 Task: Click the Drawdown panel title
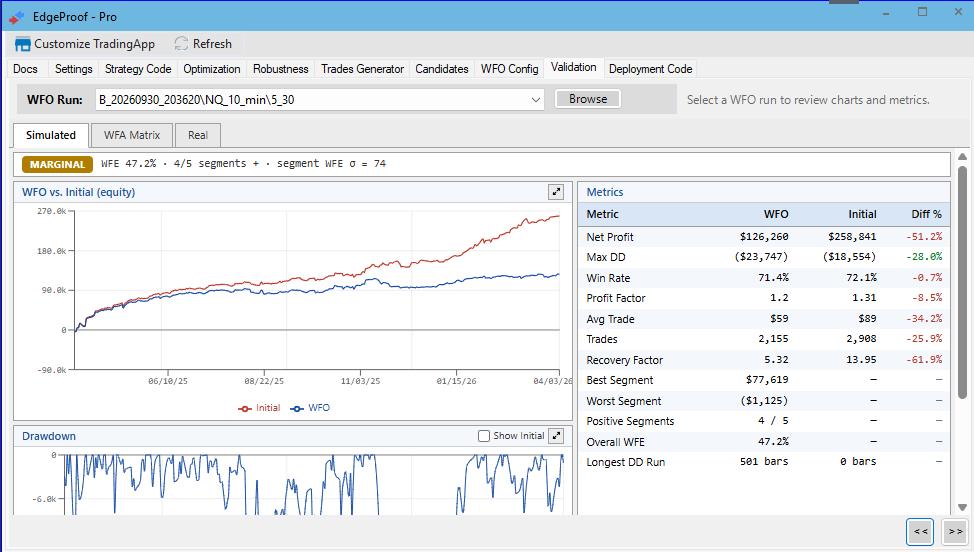49,437
